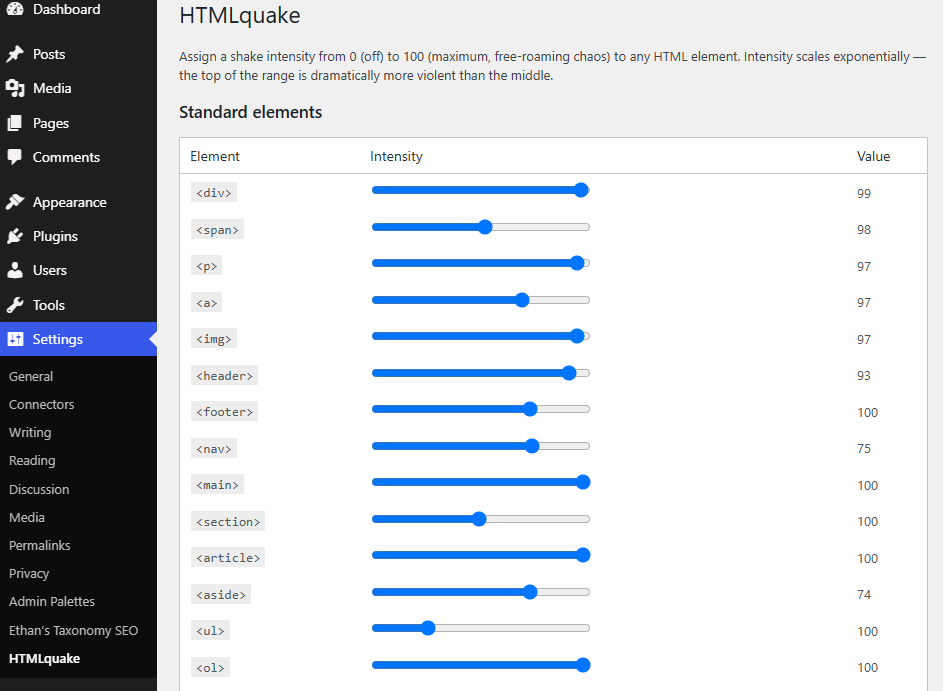Click the <main> intensity slider
This screenshot has width=943, height=691.
481,482
